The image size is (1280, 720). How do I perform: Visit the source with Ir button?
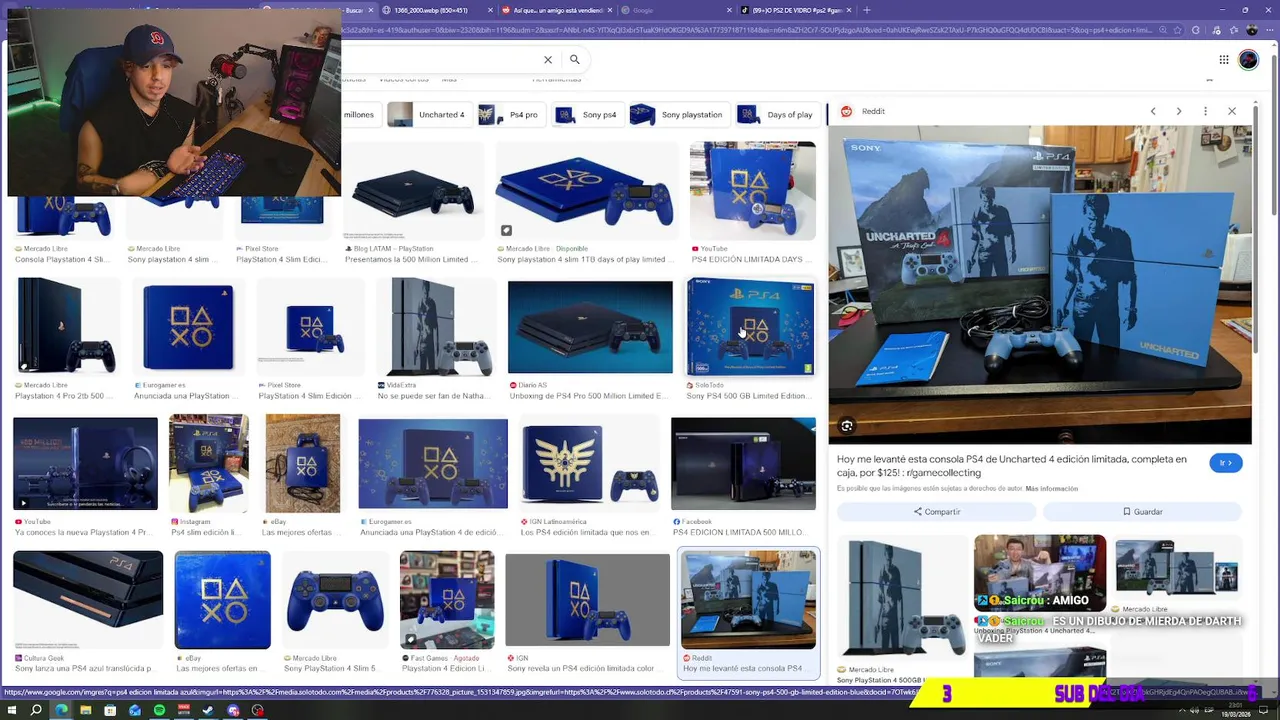pos(1226,463)
